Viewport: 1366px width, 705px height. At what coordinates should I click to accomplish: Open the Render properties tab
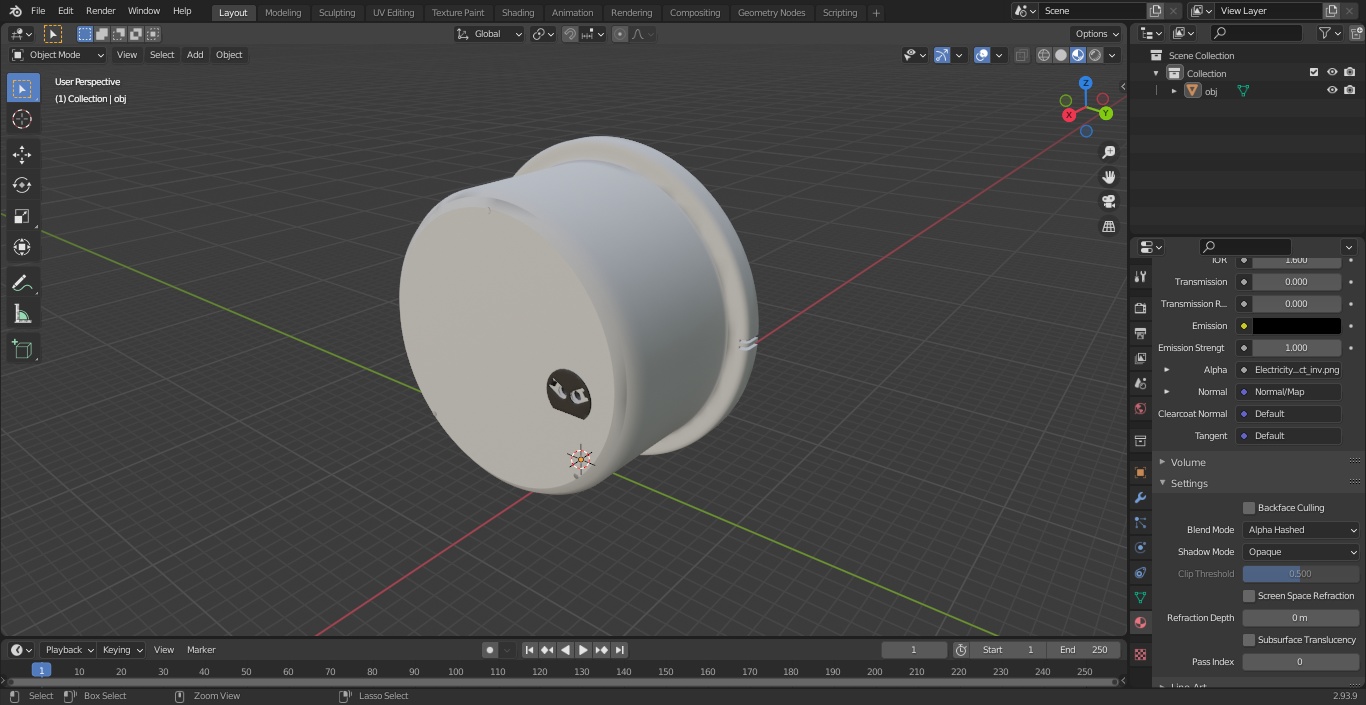tap(1140, 308)
